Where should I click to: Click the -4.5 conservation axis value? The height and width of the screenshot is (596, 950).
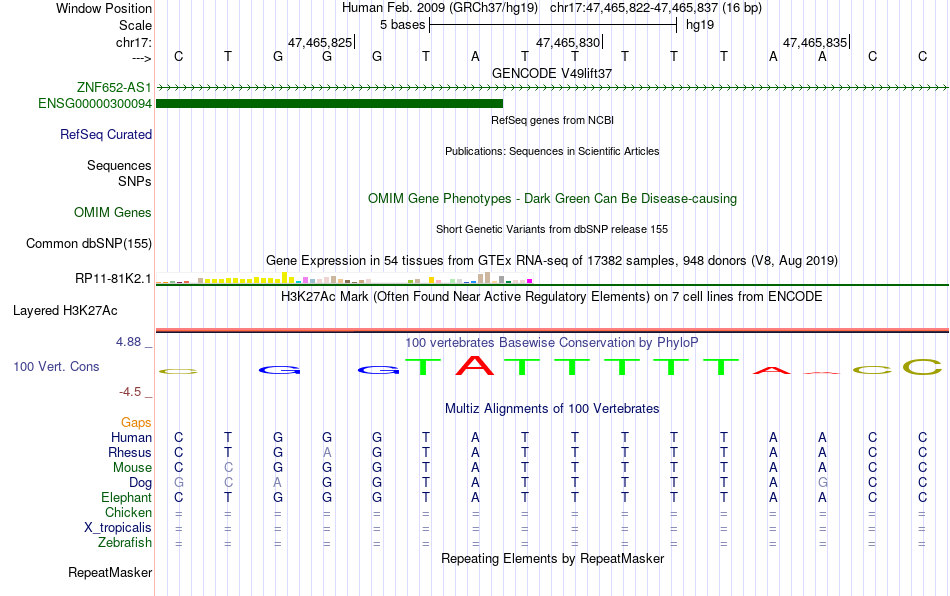pos(130,392)
